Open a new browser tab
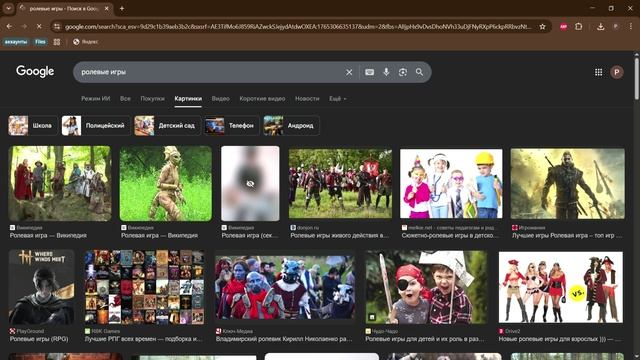Viewport: 640px width, 360px height. [x=122, y=8]
